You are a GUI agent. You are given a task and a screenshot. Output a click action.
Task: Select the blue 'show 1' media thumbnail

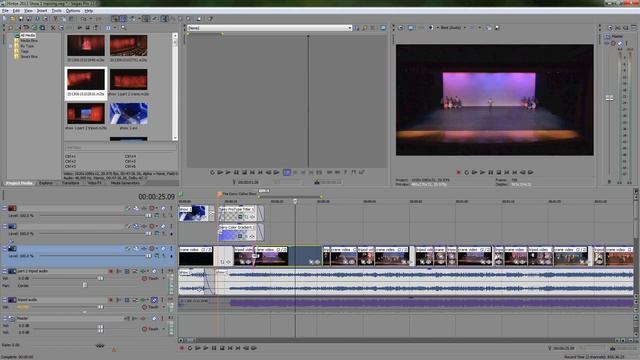click(129, 113)
